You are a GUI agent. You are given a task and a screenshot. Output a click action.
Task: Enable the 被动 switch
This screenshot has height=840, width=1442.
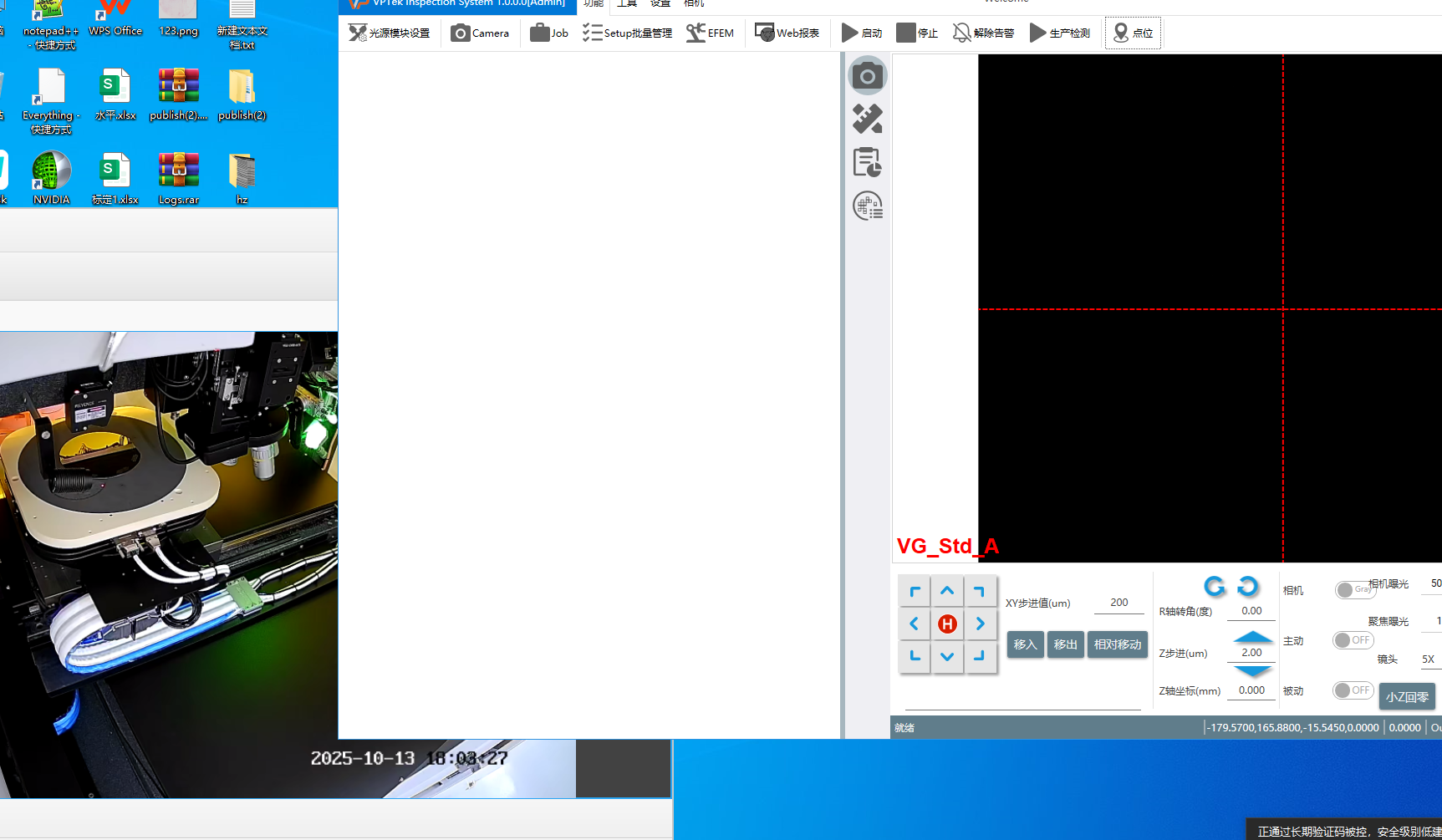point(1353,690)
